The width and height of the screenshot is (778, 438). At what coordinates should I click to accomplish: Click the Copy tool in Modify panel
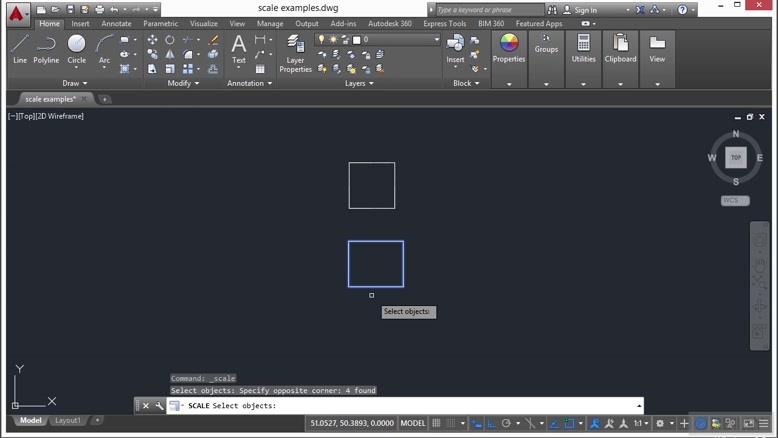pos(152,54)
